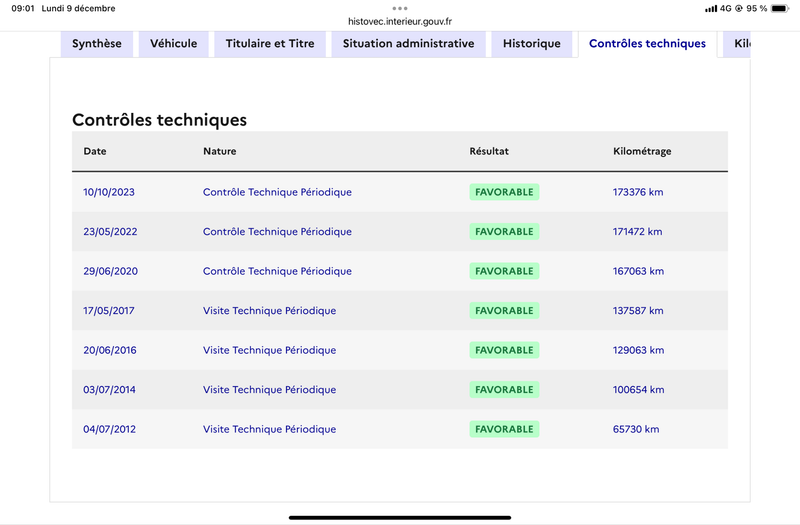Click FAVORABLE badge for 04/07/2012

[x=504, y=430]
